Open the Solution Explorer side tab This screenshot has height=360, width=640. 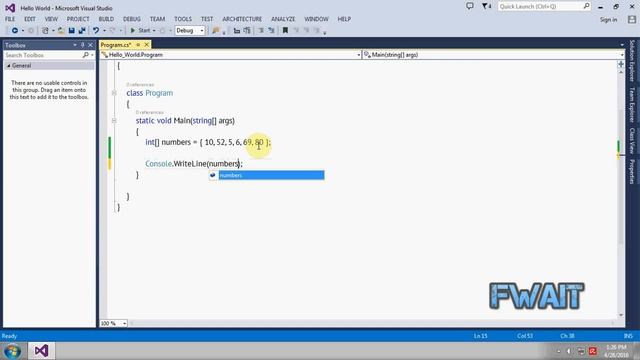point(632,60)
